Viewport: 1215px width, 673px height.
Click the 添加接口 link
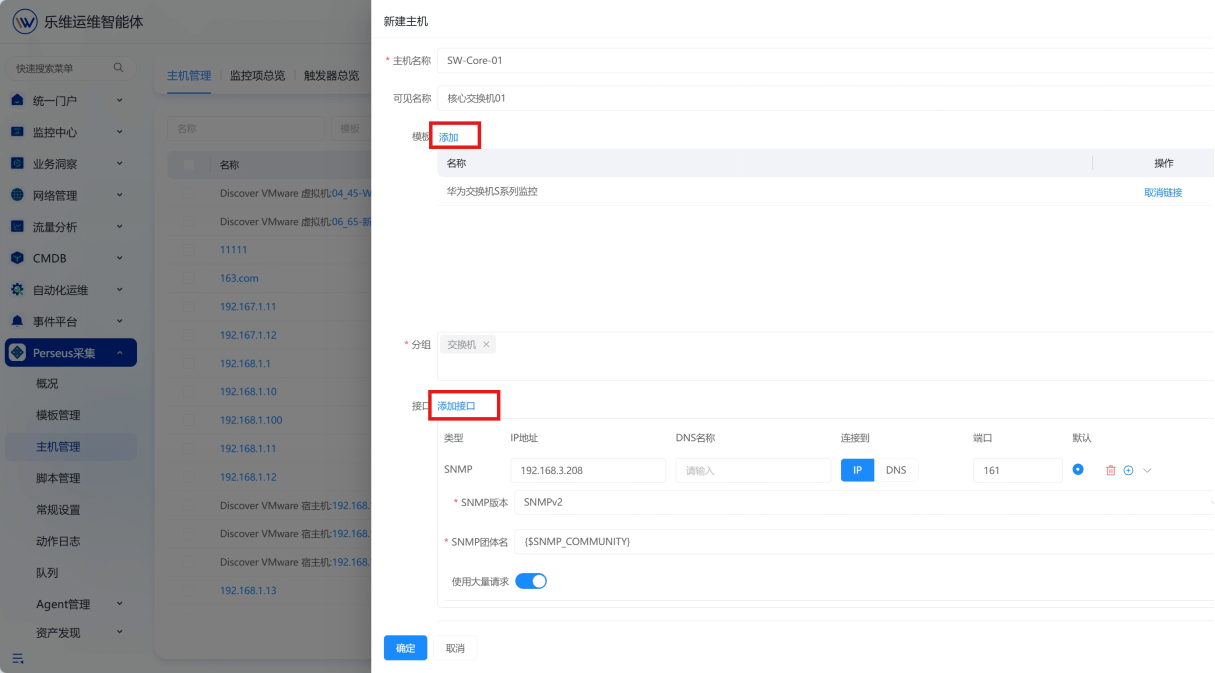coord(456,406)
